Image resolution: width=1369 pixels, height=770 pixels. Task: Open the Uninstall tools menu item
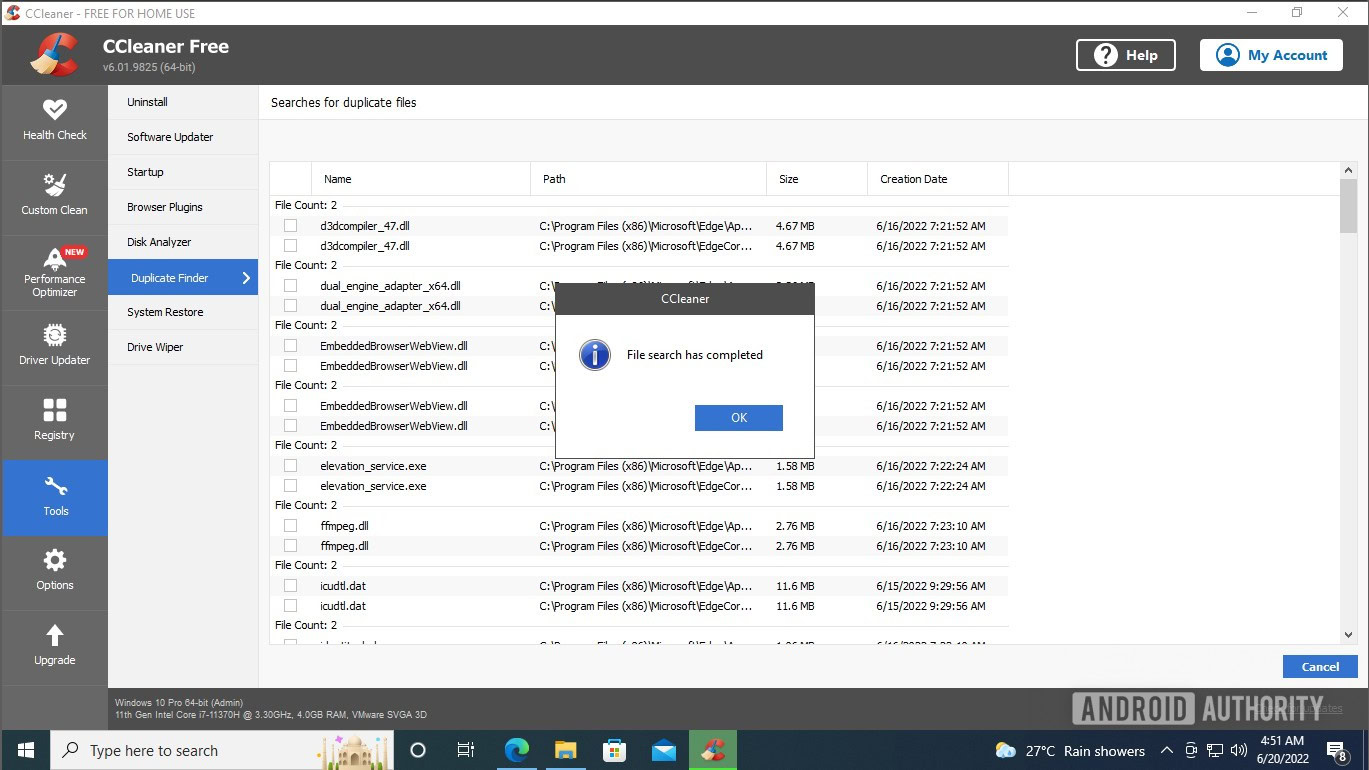pyautogui.click(x=147, y=102)
